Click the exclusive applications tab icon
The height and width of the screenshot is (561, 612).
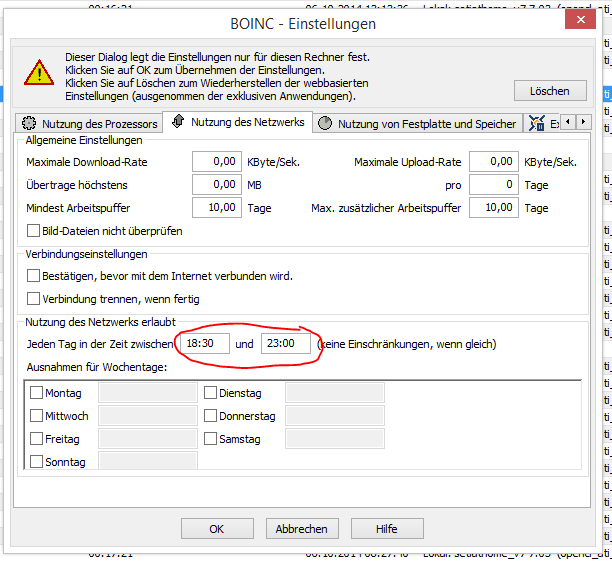(x=537, y=123)
